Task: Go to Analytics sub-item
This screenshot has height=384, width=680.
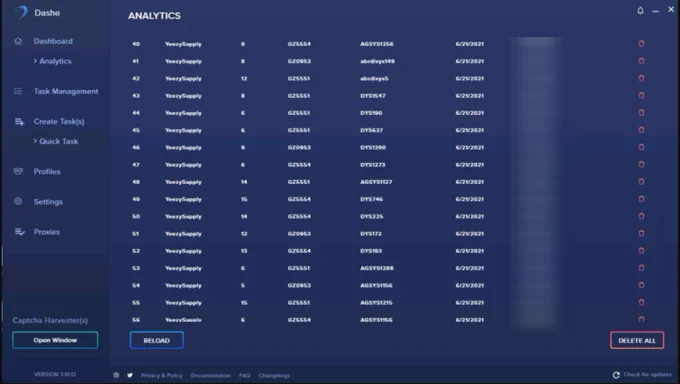Action: [56, 61]
